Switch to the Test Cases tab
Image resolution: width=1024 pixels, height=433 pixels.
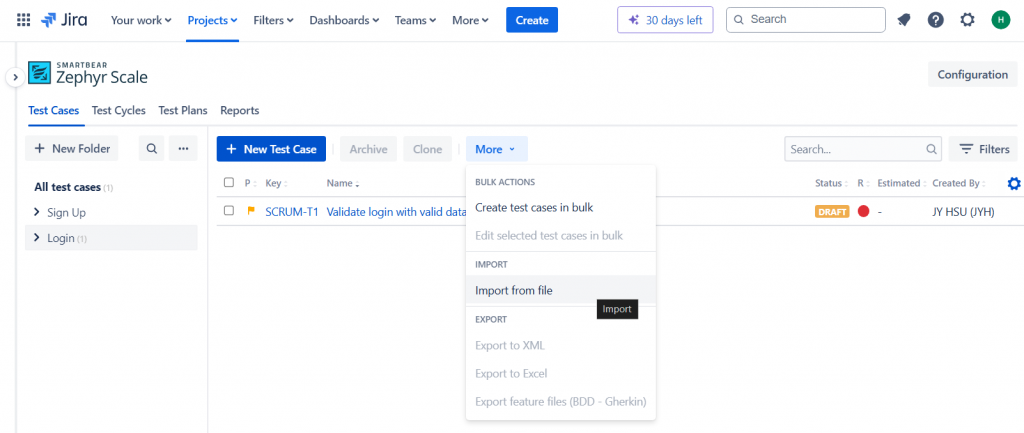(54, 110)
